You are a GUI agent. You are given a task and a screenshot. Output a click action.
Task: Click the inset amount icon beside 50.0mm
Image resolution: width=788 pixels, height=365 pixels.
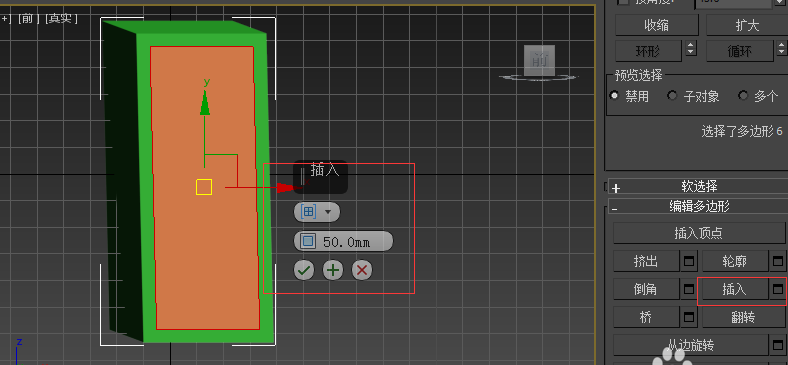(x=308, y=241)
